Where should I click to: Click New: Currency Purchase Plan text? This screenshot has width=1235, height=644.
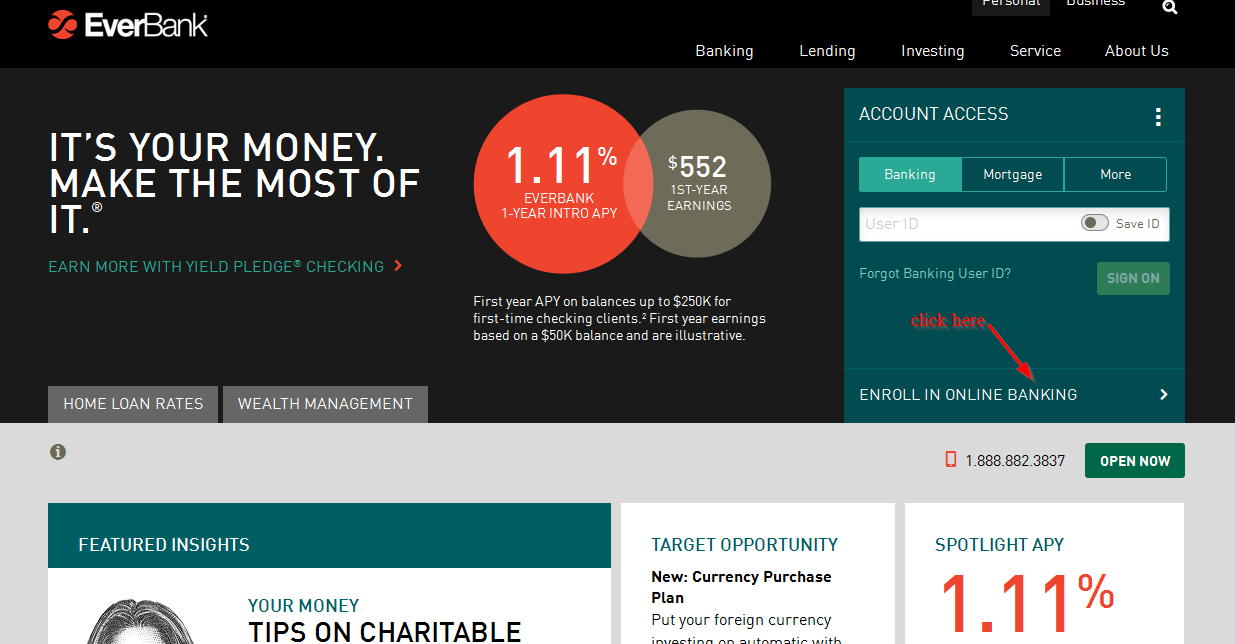pyautogui.click(x=741, y=587)
